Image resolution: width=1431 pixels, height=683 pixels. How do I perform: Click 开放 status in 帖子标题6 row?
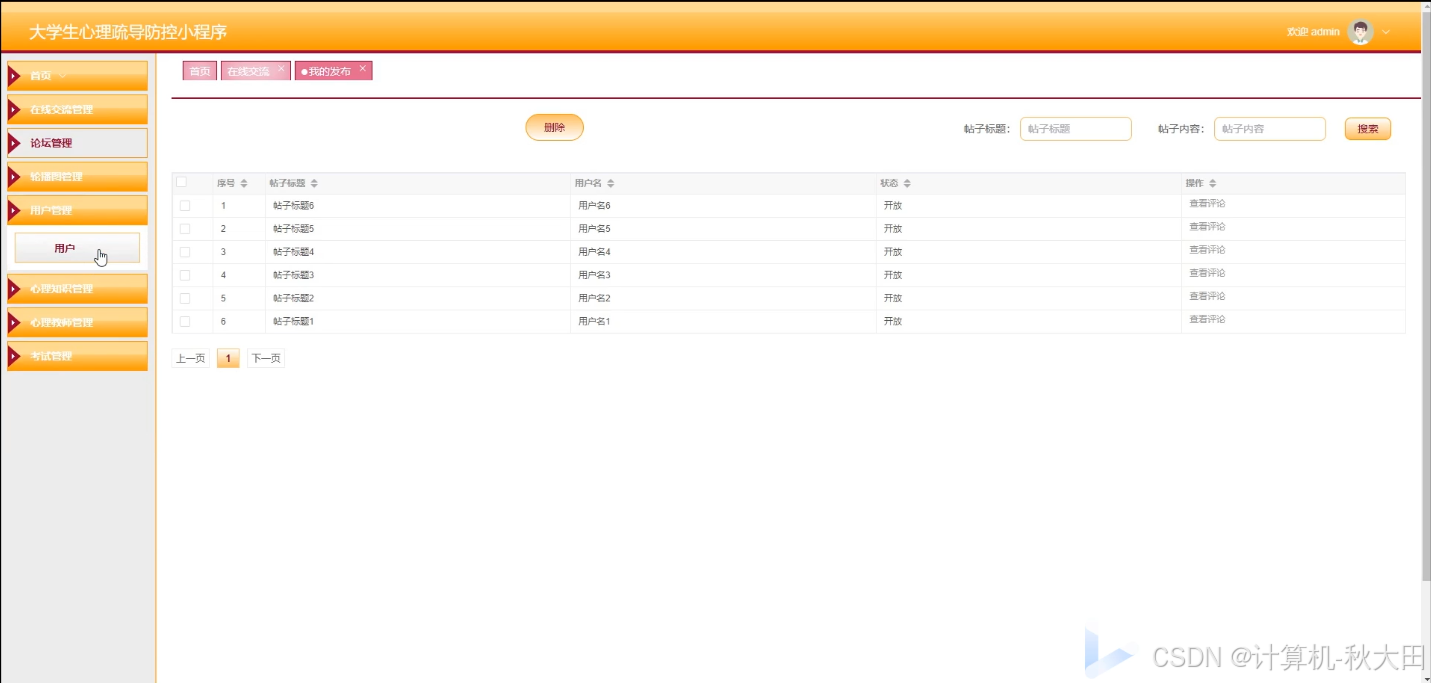(893, 206)
